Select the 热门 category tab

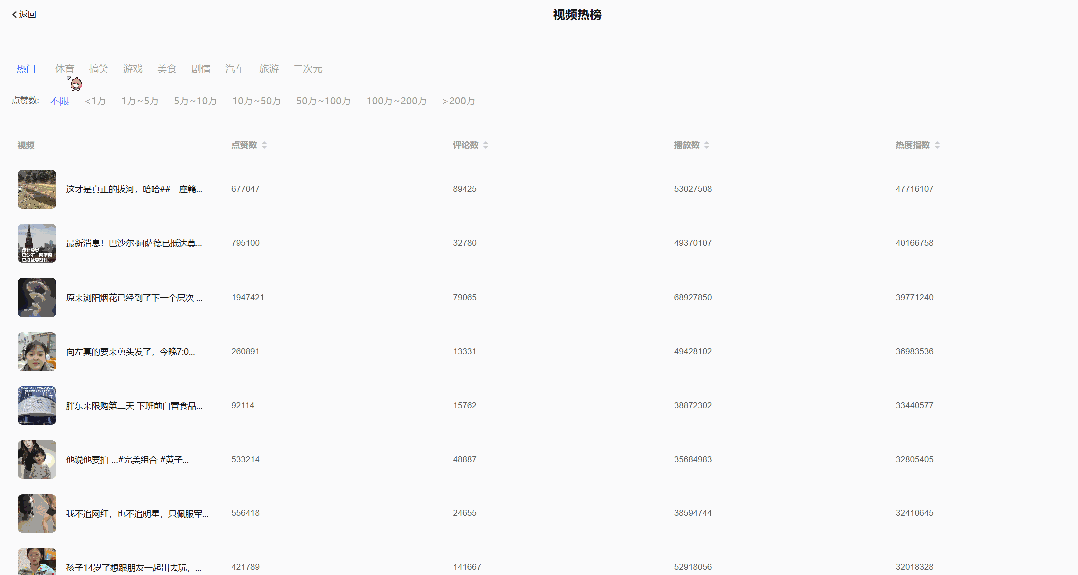click(27, 69)
